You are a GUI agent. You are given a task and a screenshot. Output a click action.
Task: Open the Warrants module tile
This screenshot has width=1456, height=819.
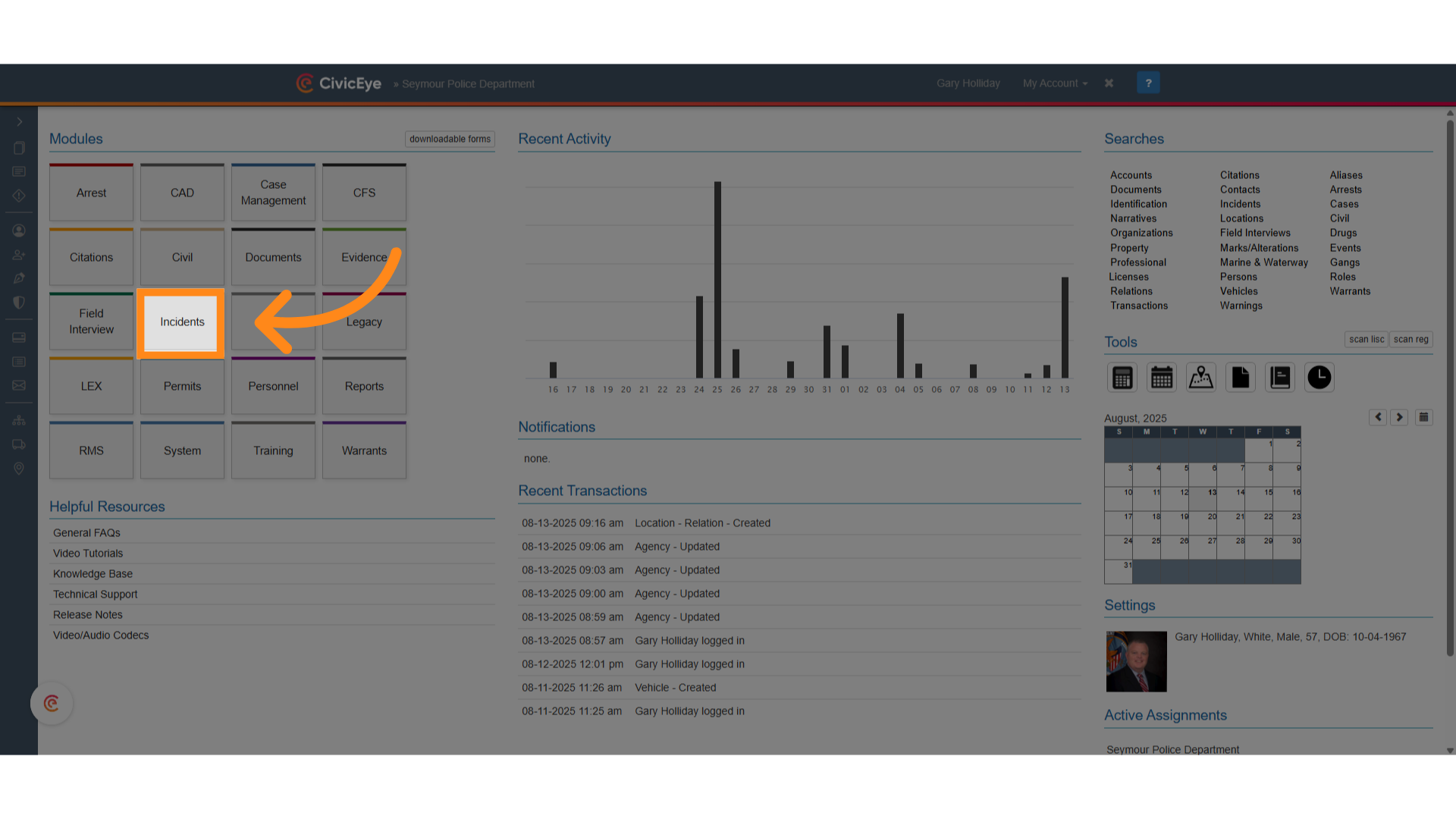(x=364, y=450)
